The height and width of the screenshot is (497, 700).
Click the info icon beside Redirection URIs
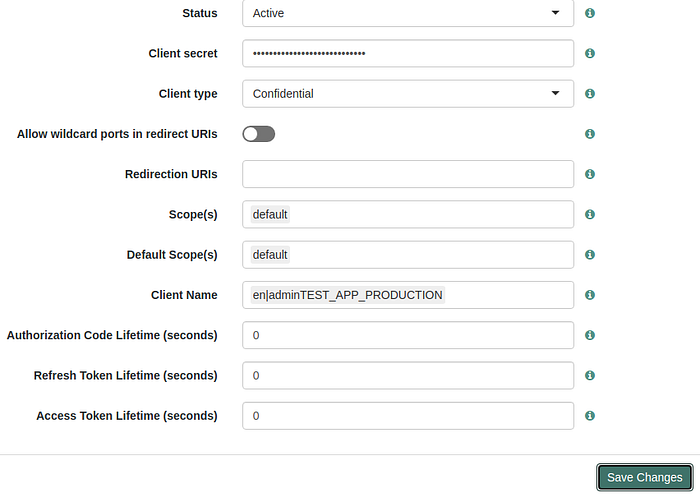point(590,174)
